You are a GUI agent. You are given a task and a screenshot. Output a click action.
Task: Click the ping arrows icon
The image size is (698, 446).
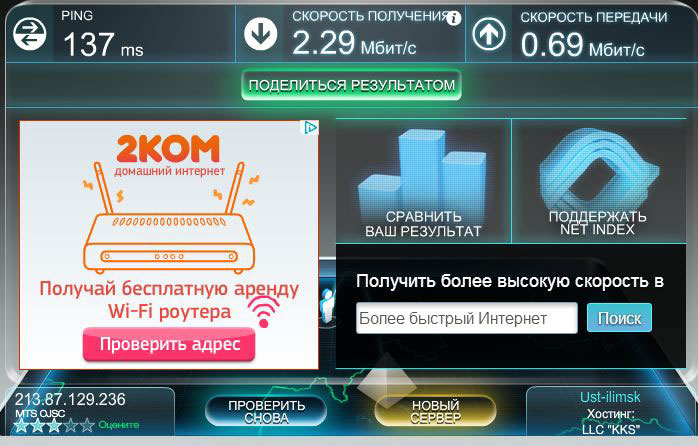point(29,34)
